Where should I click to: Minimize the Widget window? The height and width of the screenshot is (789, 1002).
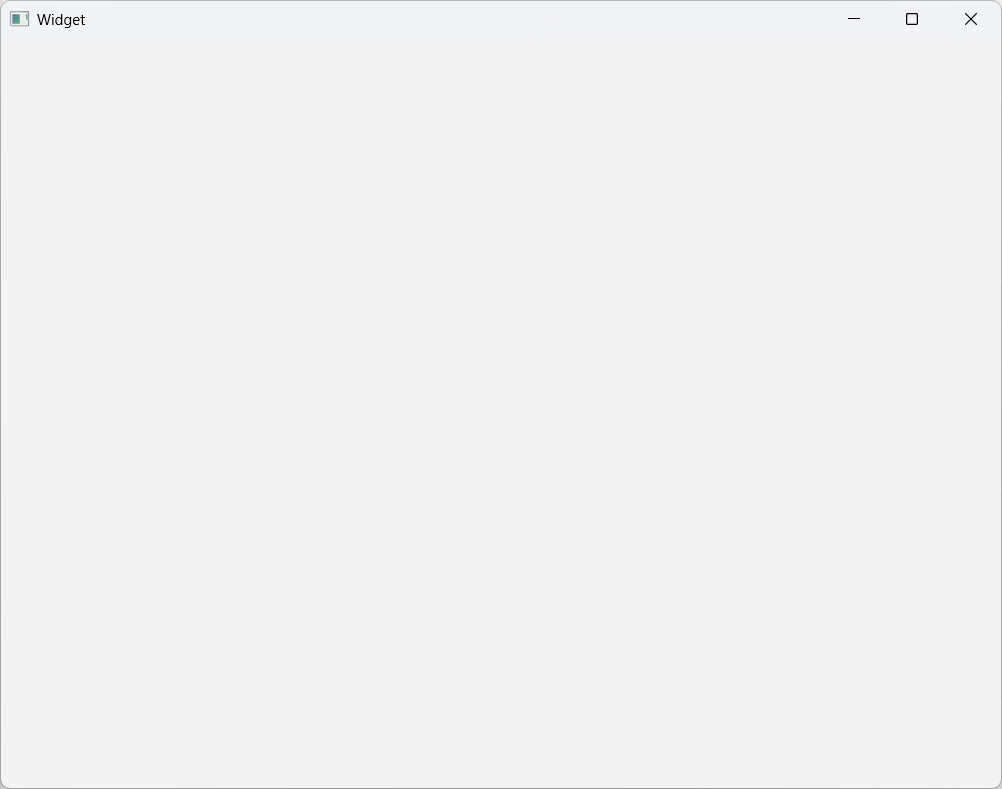click(854, 19)
